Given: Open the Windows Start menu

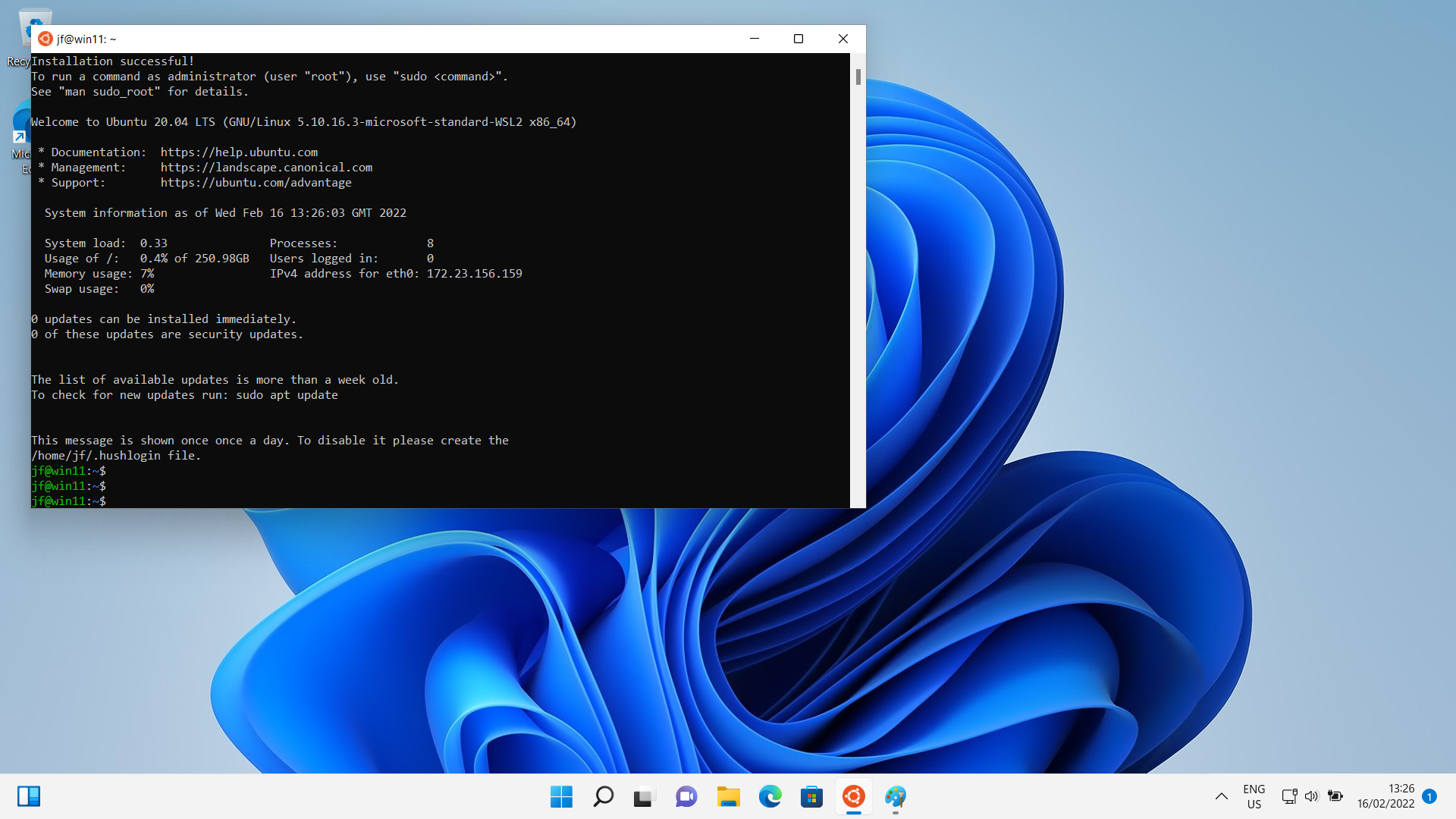Looking at the screenshot, I should coord(561,796).
